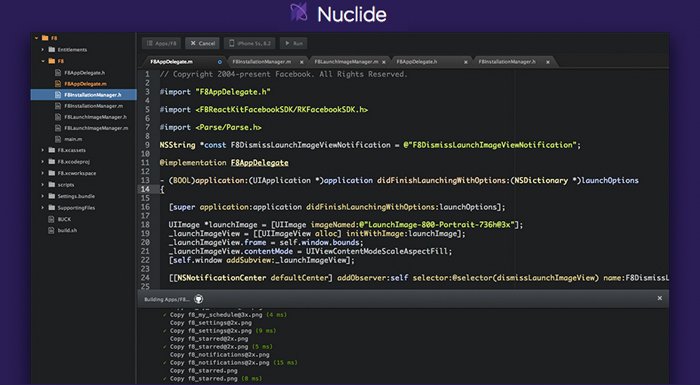Expand the Entitlements folder arrow
The width and height of the screenshot is (700, 385).
pyautogui.click(x=43, y=50)
